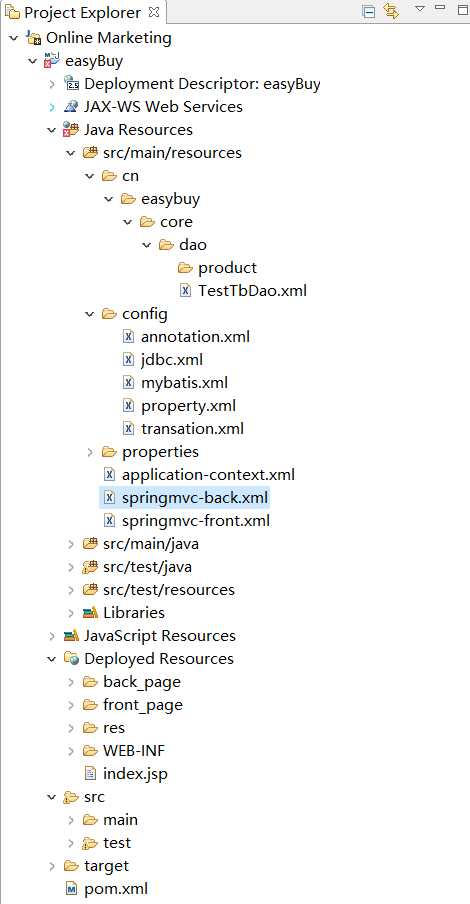Click the Java Resources icon
This screenshot has width=470, height=904.
point(72,130)
